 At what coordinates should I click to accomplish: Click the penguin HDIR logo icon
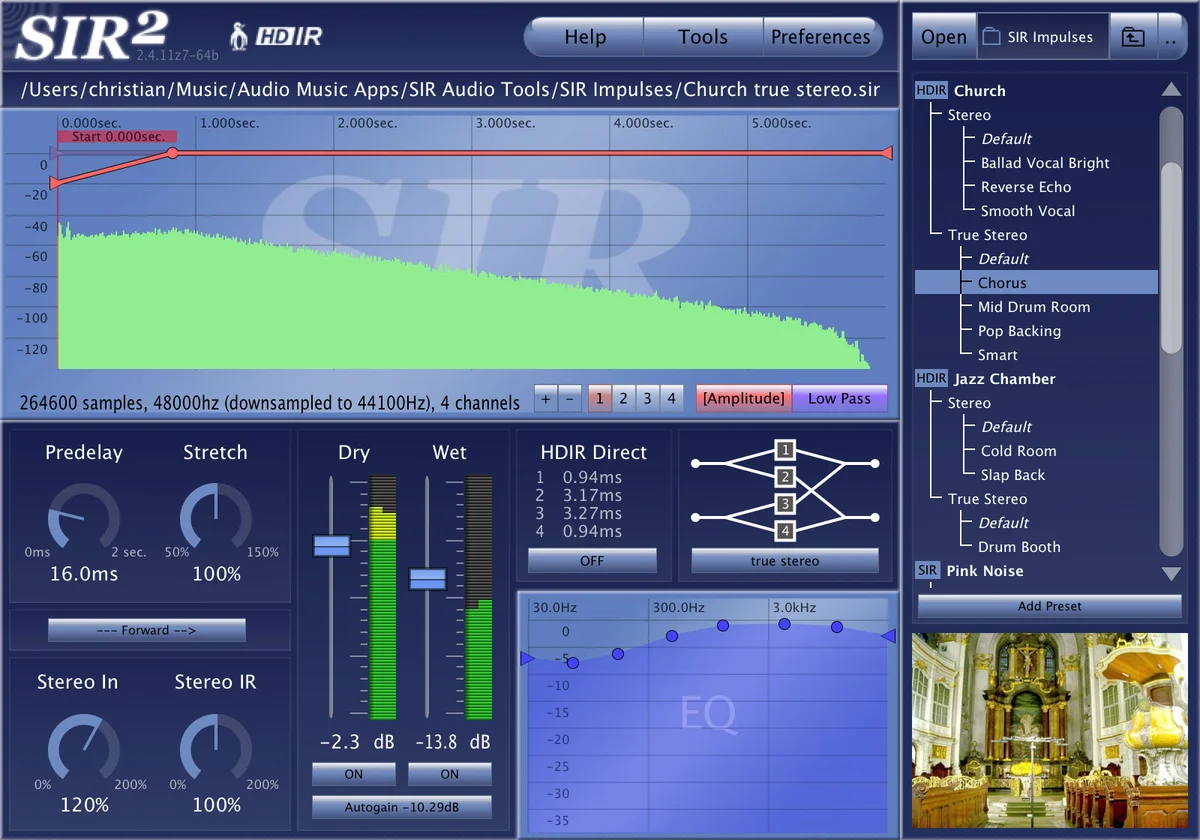click(x=239, y=38)
